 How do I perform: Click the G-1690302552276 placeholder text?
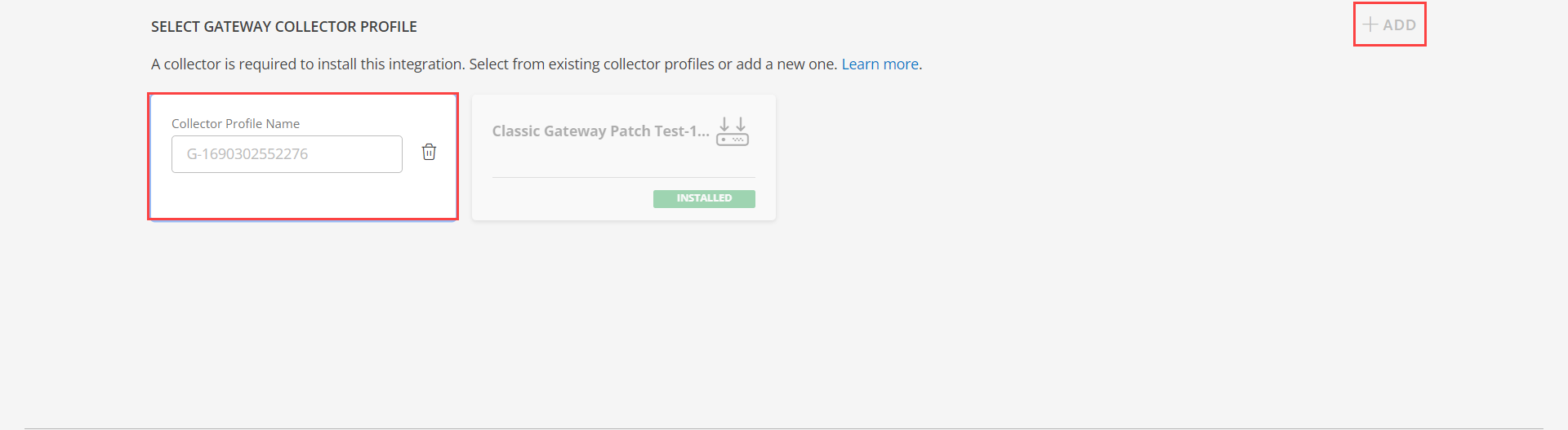click(x=247, y=154)
